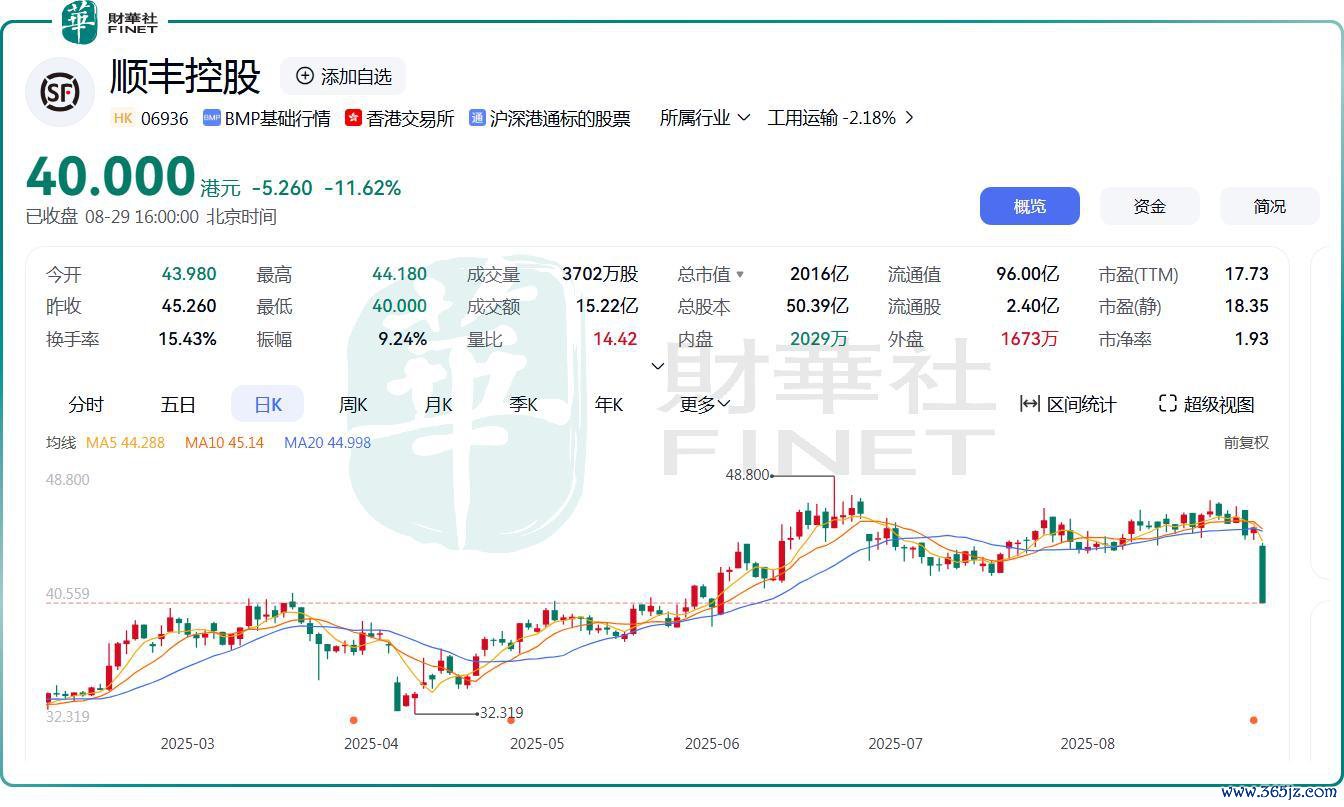Screen dimensions: 1344x807
Task: Click the 前复权 adjustment option
Action: (1246, 442)
